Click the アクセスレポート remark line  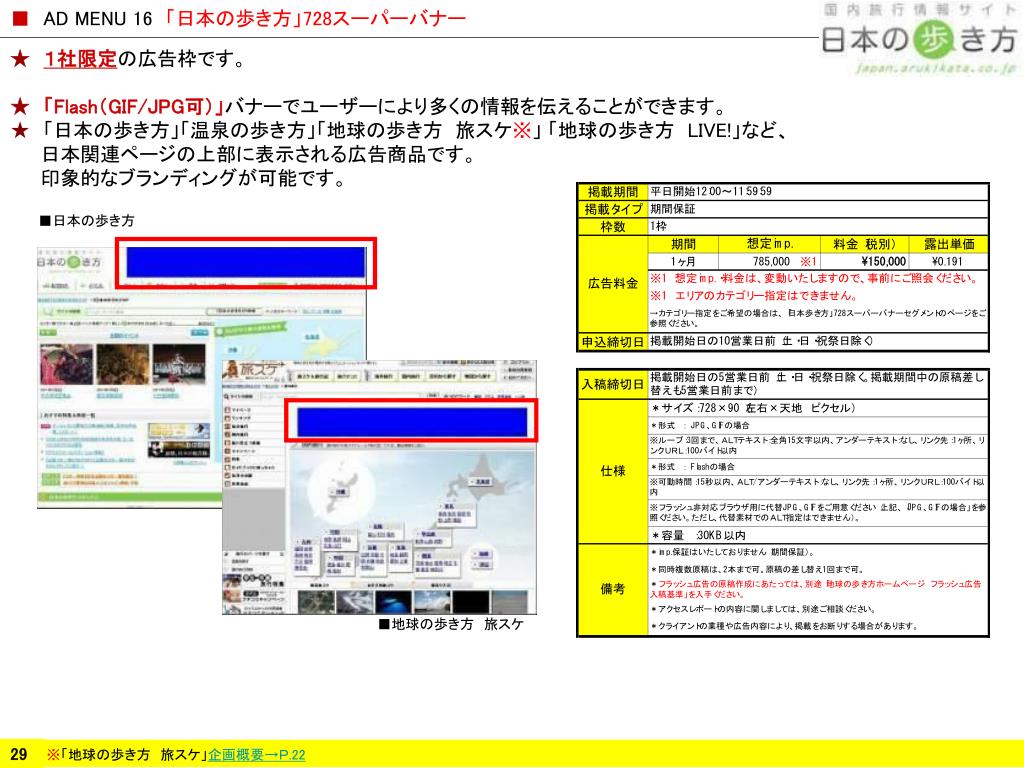click(x=762, y=609)
